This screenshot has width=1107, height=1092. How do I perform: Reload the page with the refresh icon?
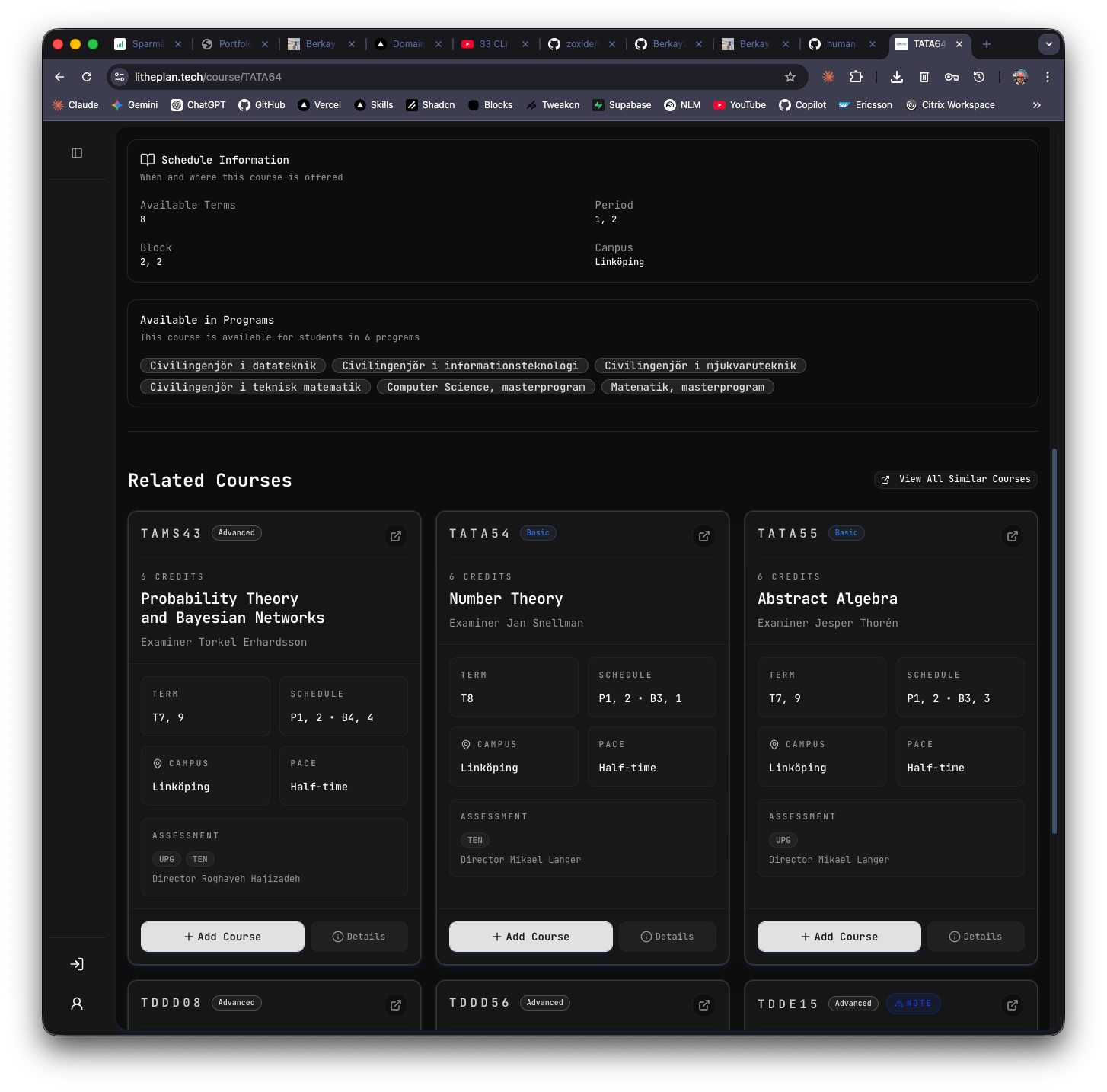[x=86, y=77]
